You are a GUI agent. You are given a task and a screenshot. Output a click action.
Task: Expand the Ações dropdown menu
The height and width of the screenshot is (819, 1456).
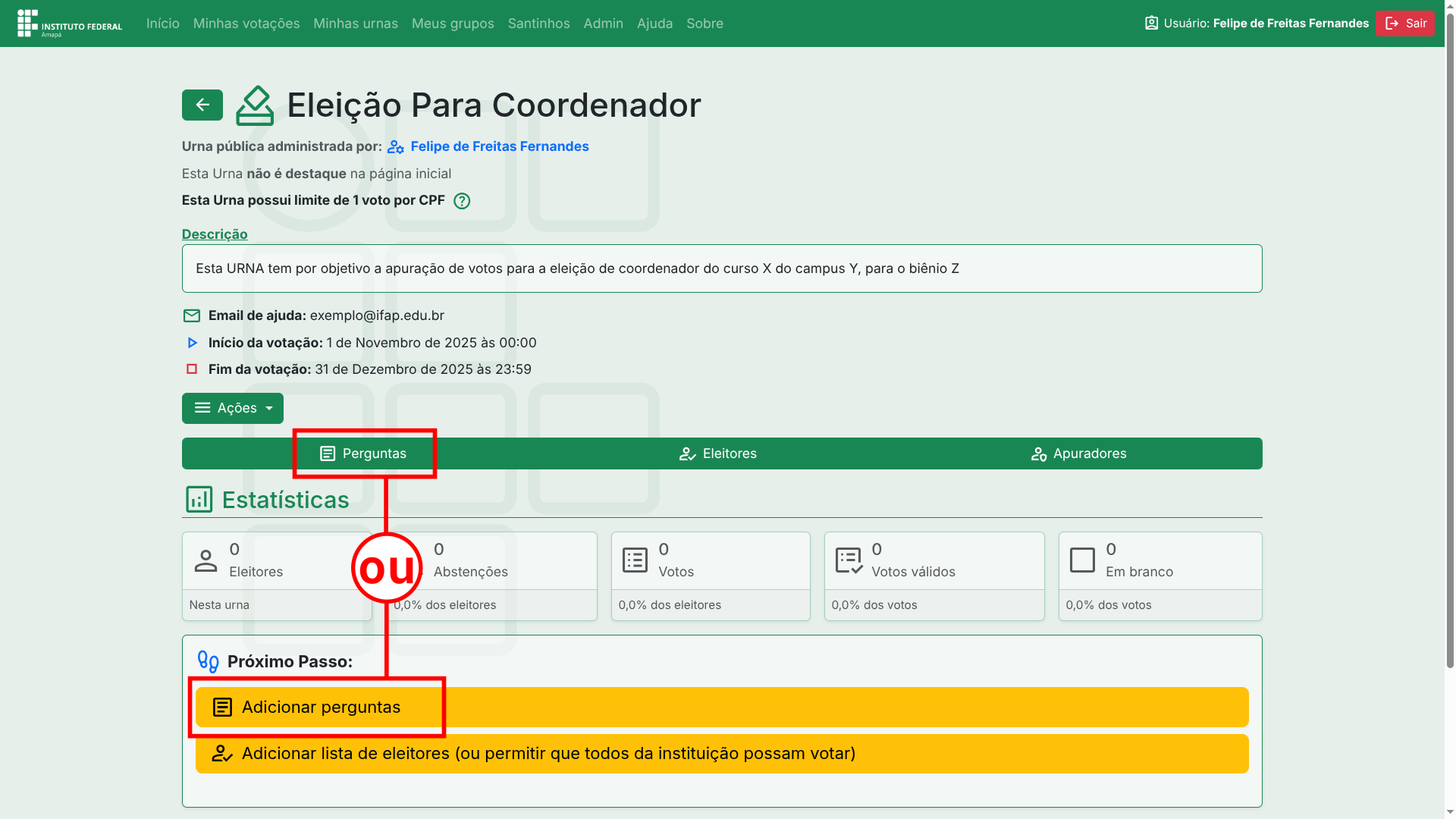[x=232, y=408]
